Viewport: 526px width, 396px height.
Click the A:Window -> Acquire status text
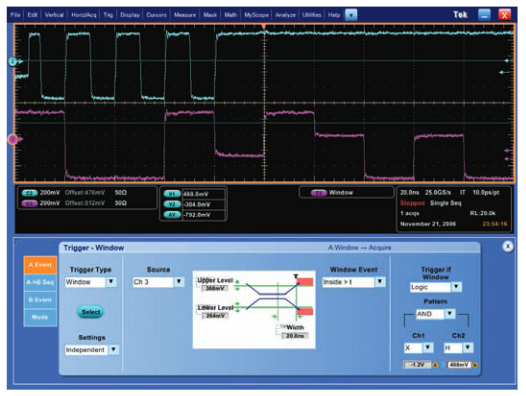(x=360, y=248)
